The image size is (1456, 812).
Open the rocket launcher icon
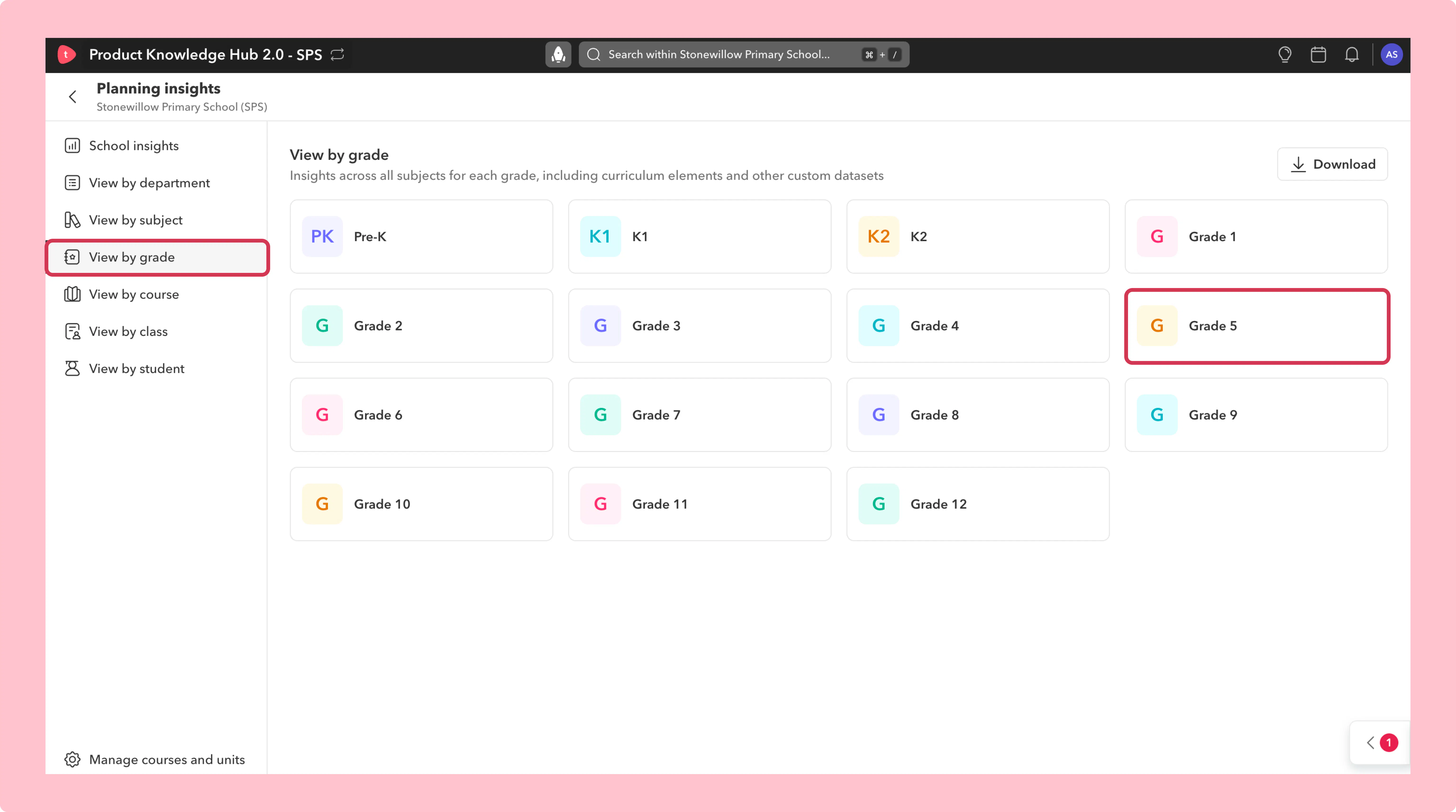coord(558,54)
